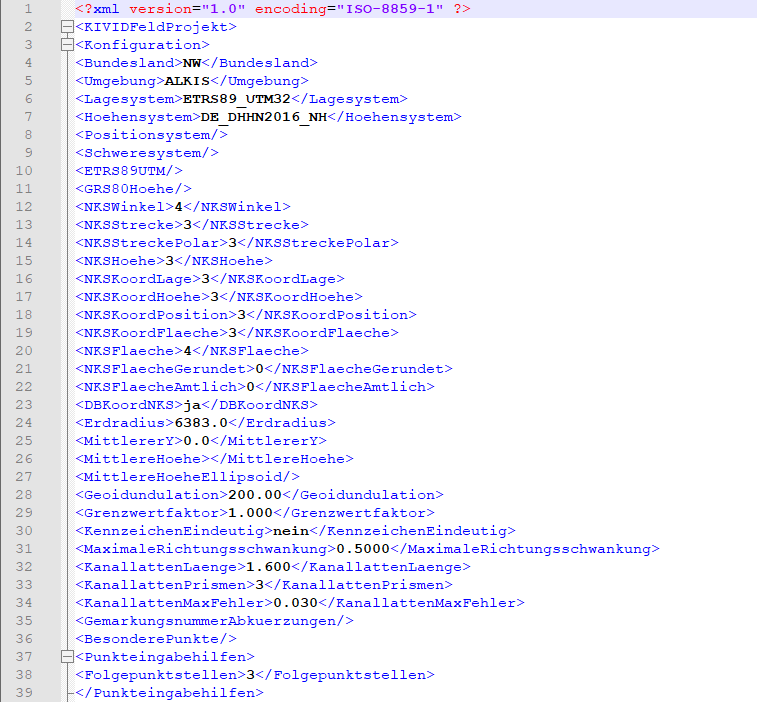Collapse the KIVIDFeldProjekt fold marker

click(x=66, y=27)
